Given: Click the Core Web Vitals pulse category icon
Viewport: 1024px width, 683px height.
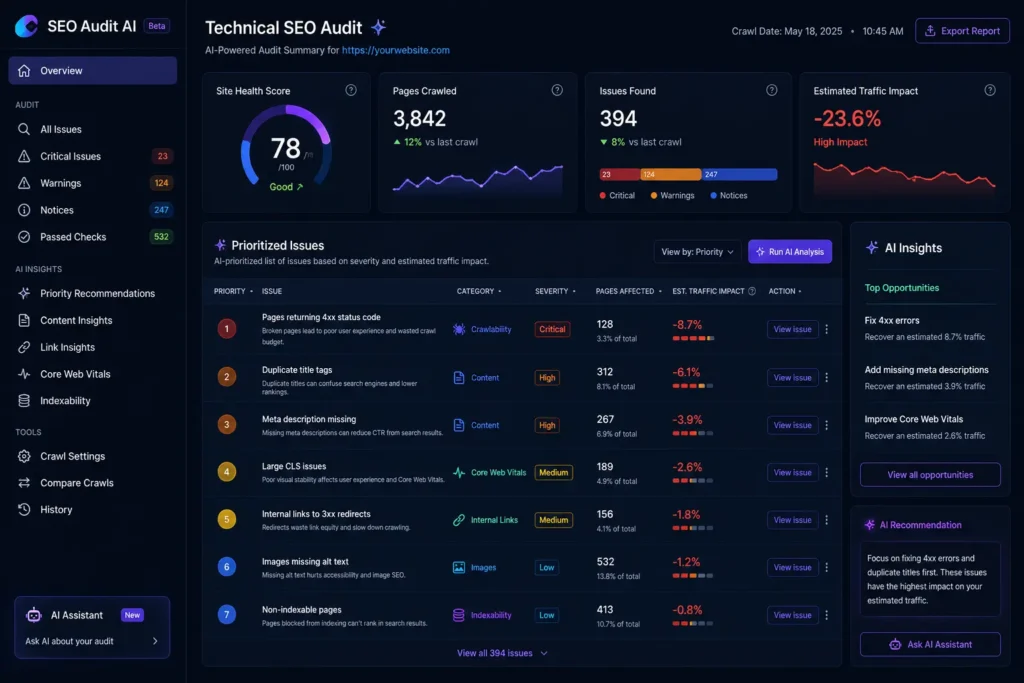Looking at the screenshot, I should click(459, 472).
